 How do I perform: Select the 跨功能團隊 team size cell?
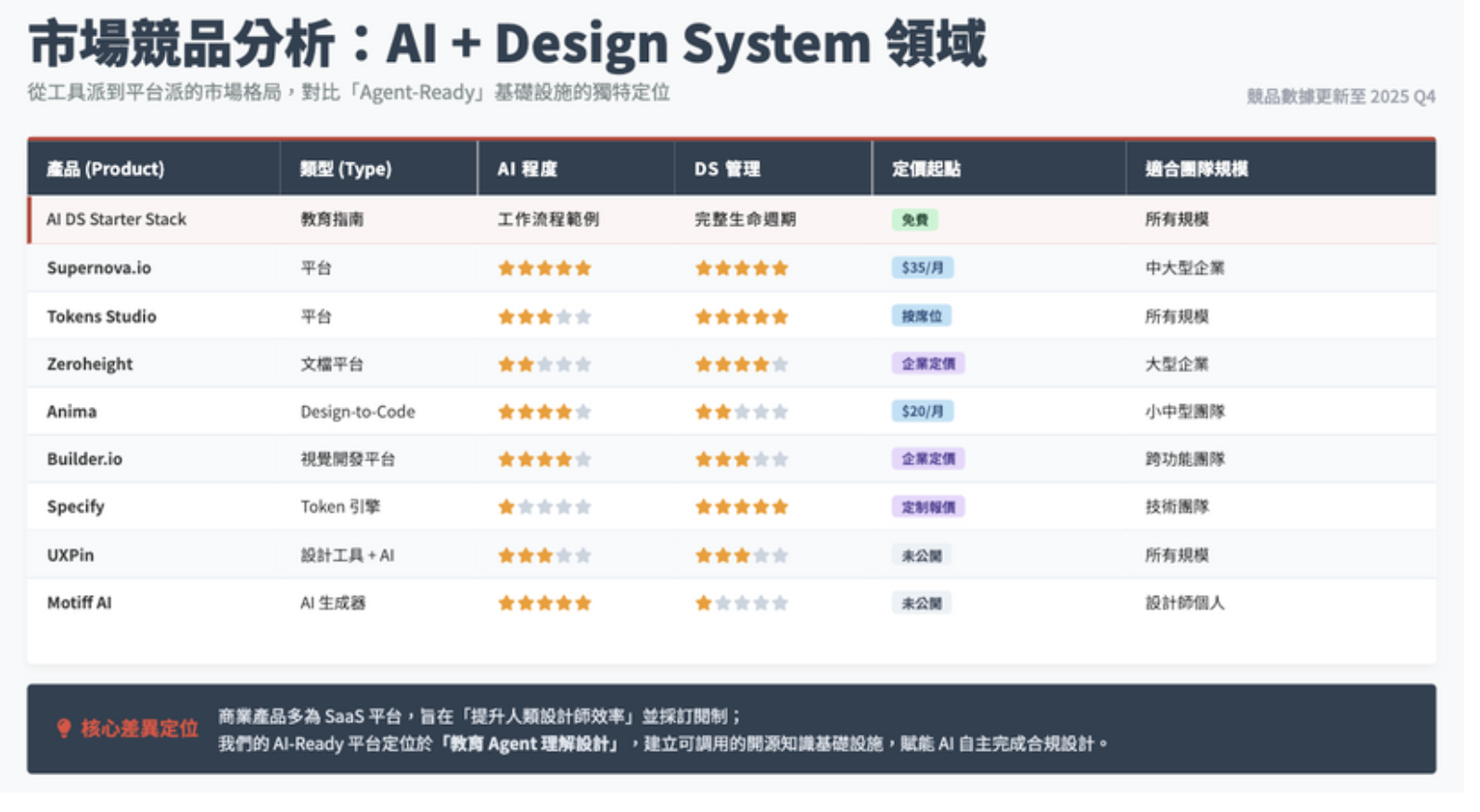pos(1185,459)
